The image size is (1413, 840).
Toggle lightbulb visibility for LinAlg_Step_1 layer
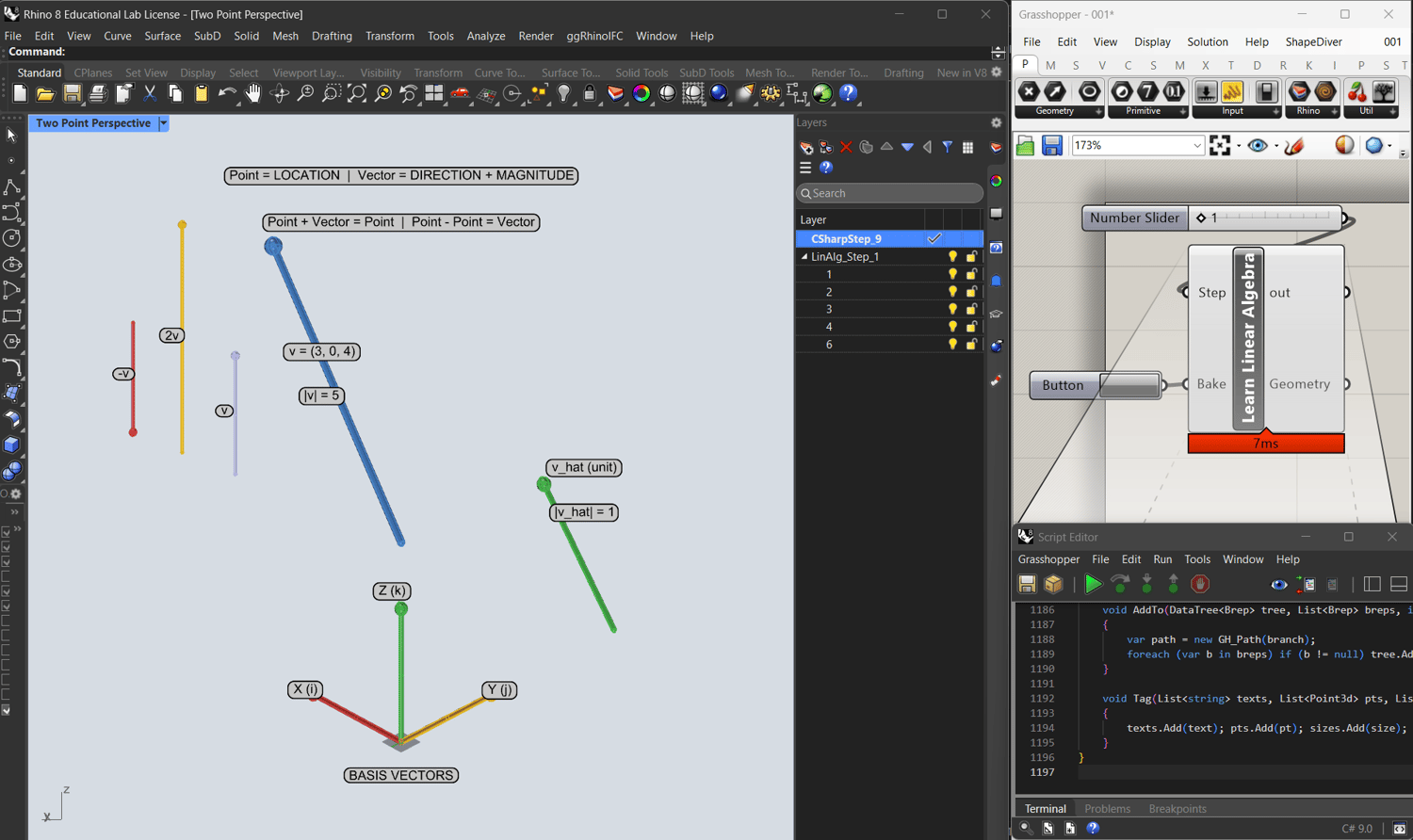pos(952,257)
